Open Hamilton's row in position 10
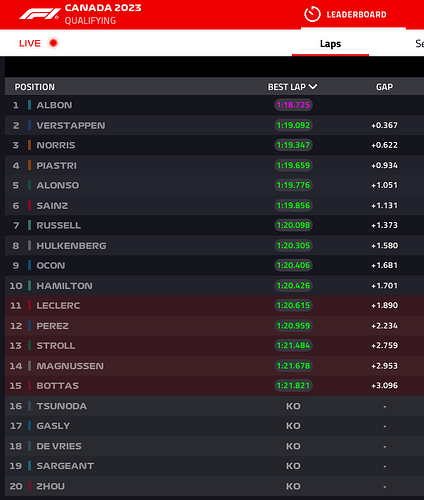 click(x=214, y=286)
